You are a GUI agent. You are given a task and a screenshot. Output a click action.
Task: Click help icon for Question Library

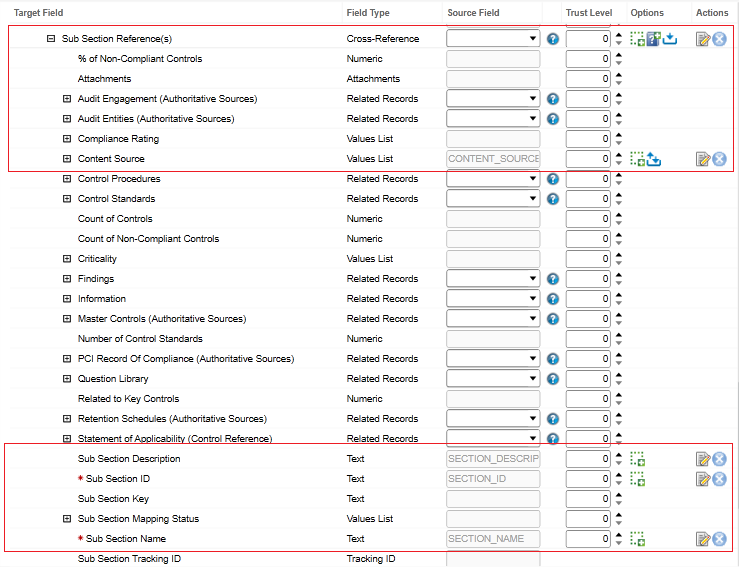553,379
